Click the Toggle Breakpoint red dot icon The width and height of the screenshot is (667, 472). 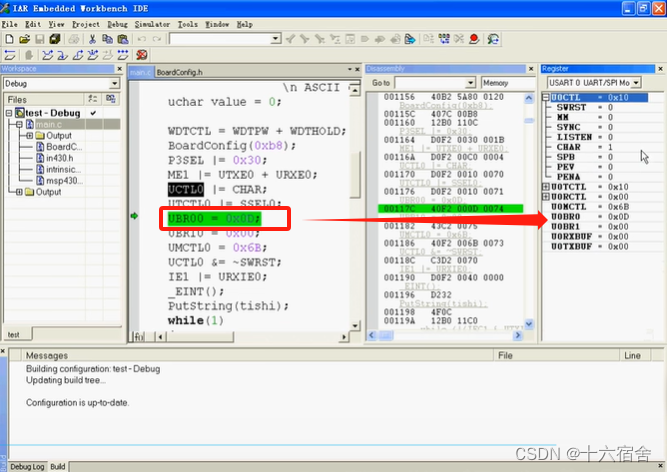coord(474,39)
